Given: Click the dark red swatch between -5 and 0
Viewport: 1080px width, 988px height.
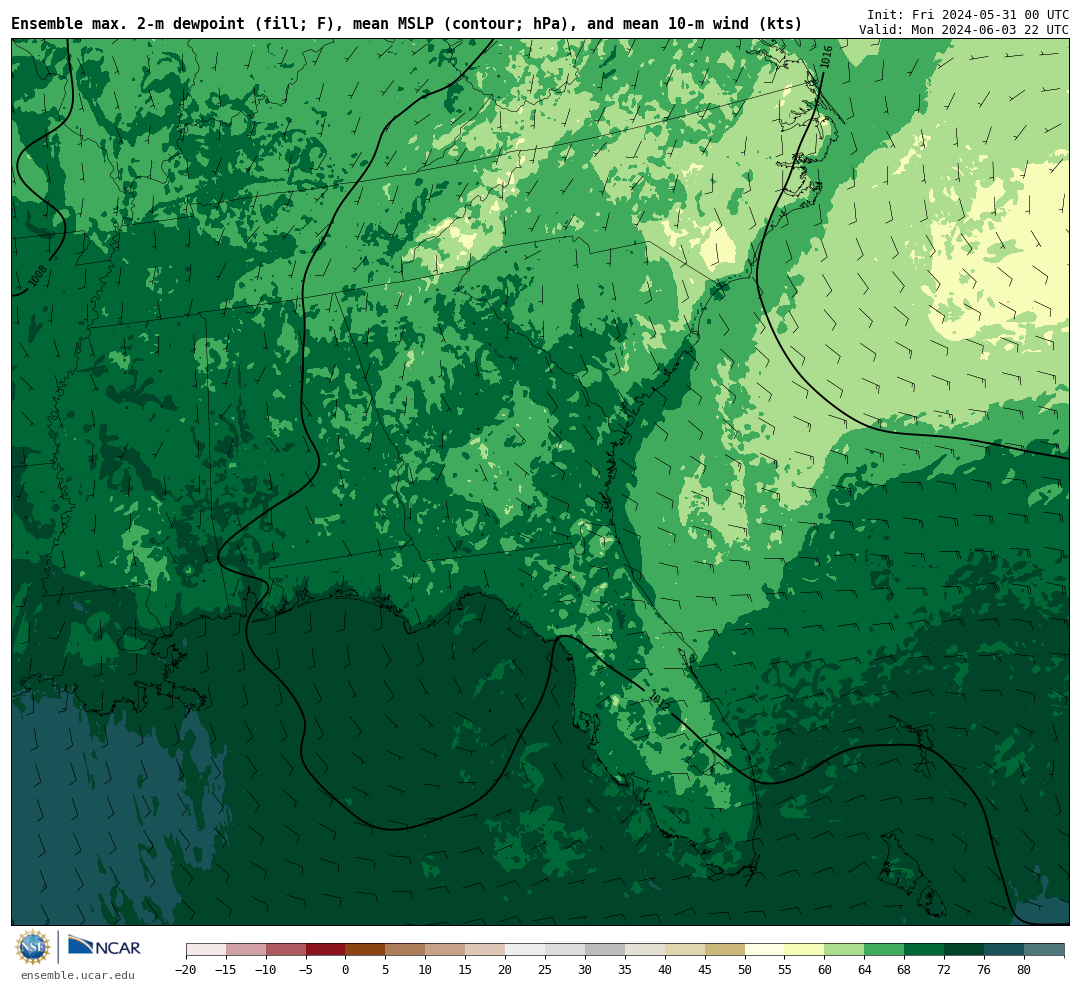Looking at the screenshot, I should 325,950.
